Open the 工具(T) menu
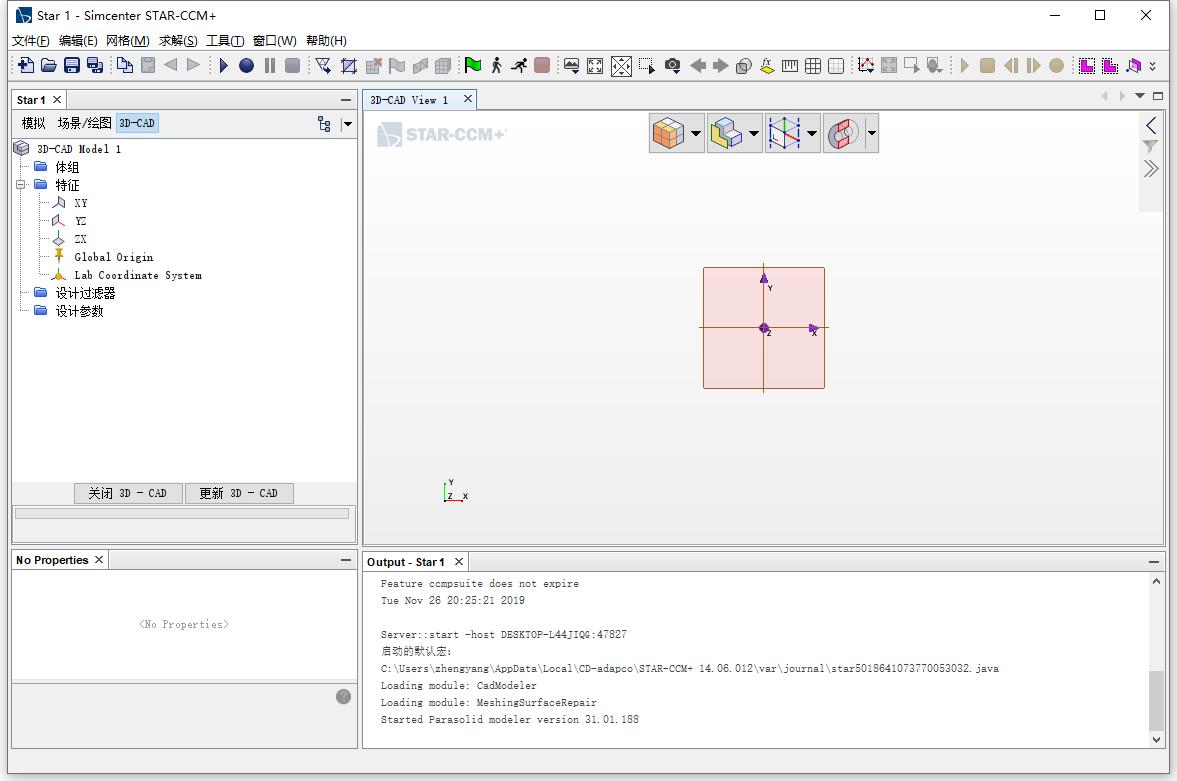This screenshot has width=1177, height=781. 225,41
